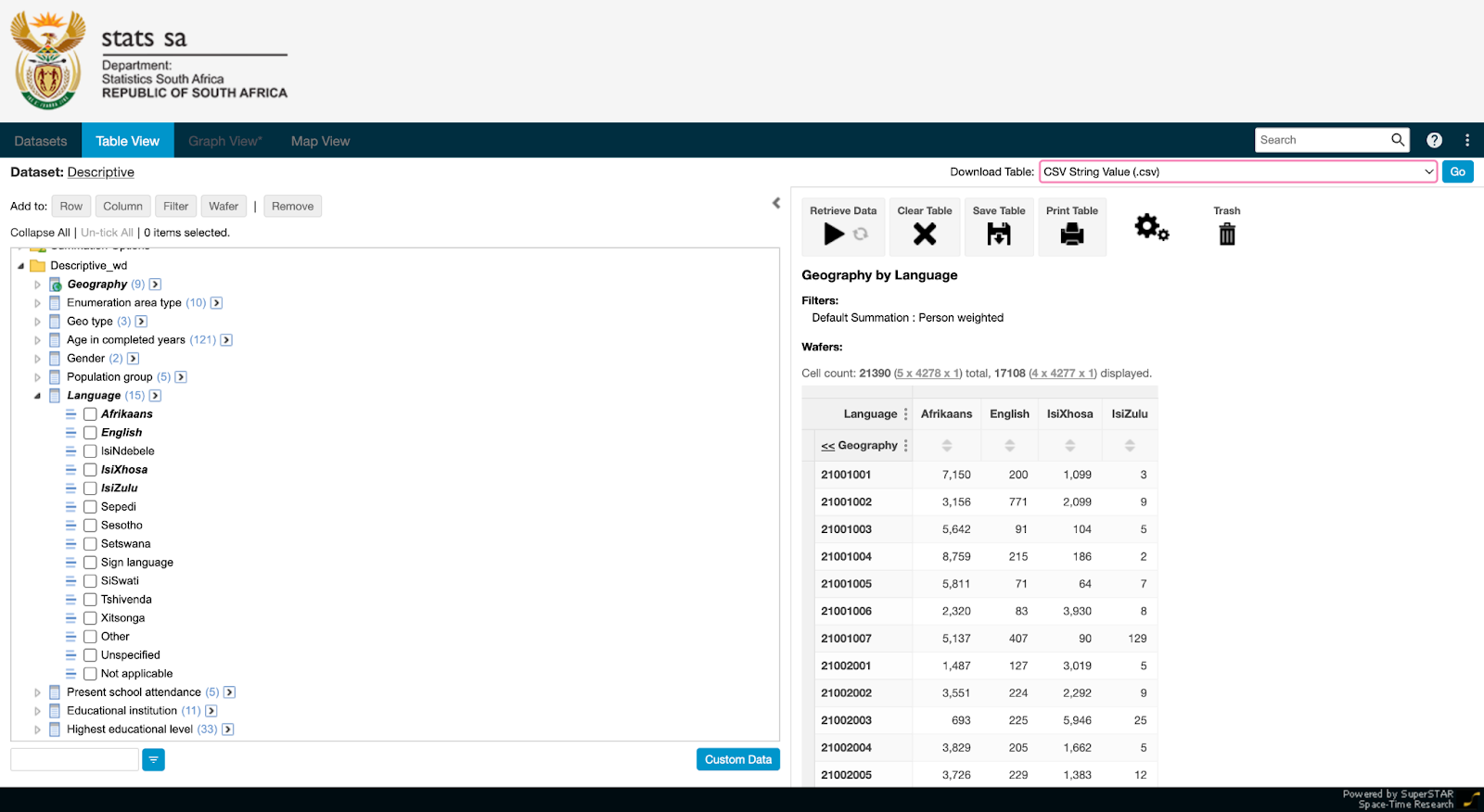The width and height of the screenshot is (1484, 812).
Task: Click drill-down arrow next to Population group
Action: coord(181,377)
